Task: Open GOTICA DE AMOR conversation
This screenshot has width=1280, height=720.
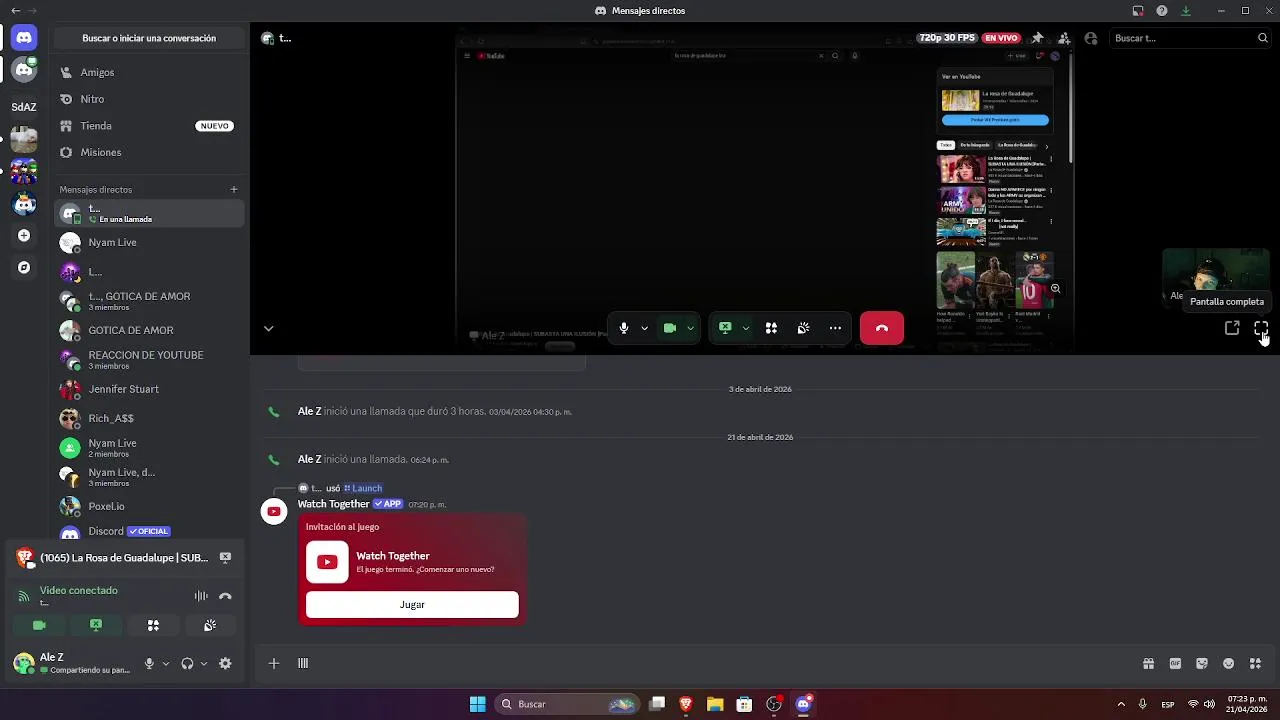Action: pyautogui.click(x=149, y=330)
